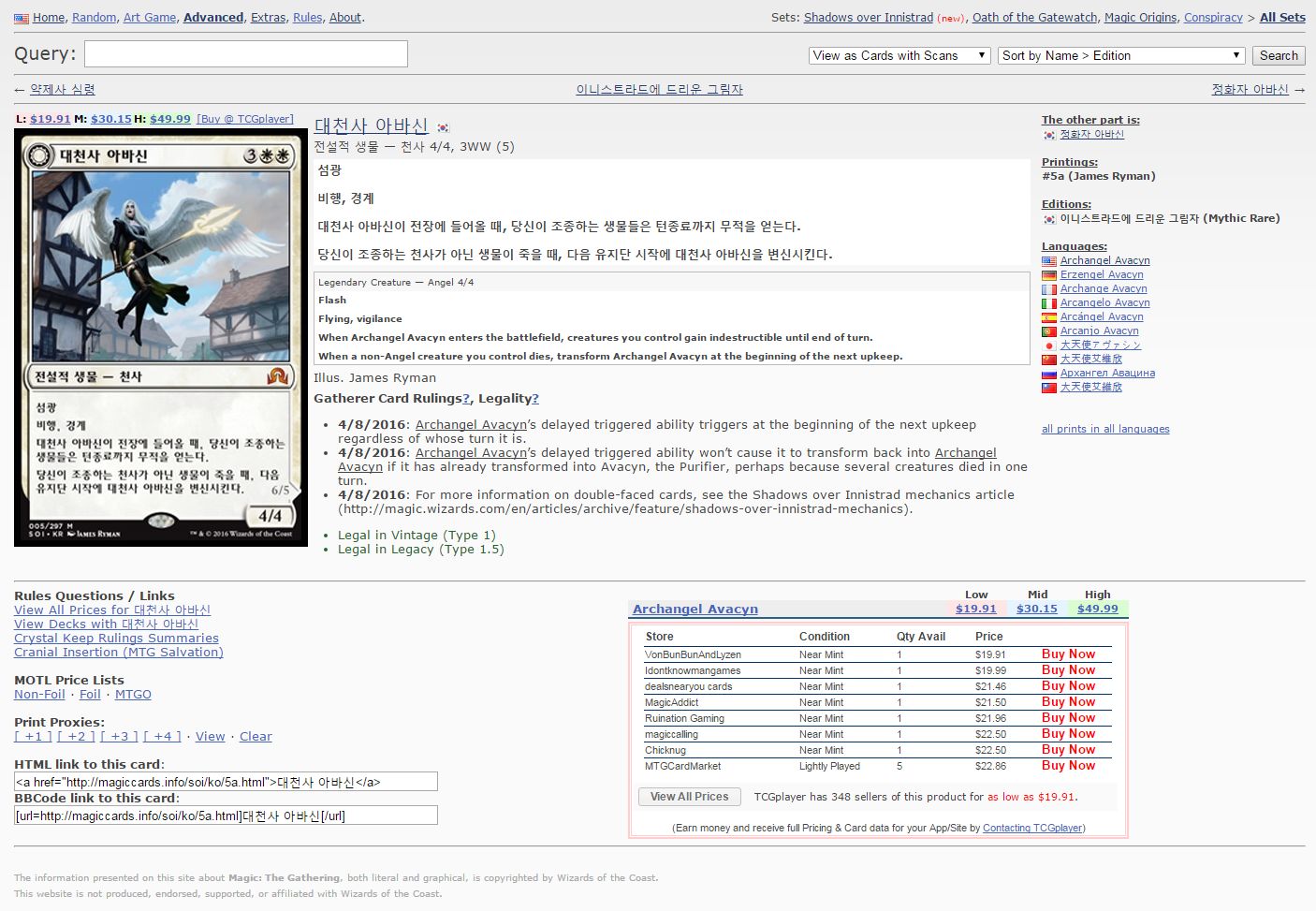Screen dimensions: 1316x911
Task: Click the US flag icon beside Home
Action: (x=22, y=18)
